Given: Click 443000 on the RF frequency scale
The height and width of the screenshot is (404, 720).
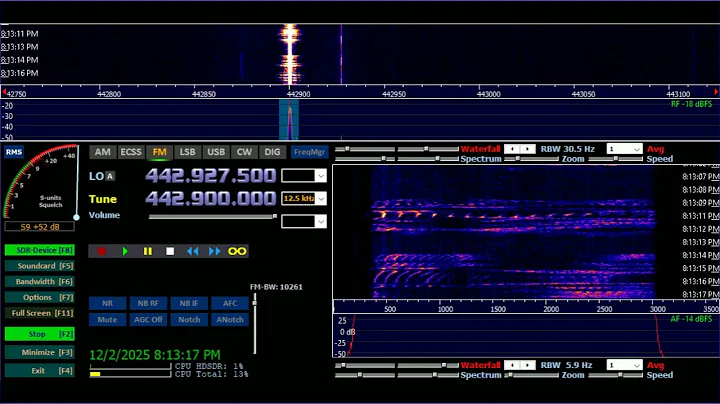Looking at the screenshot, I should tap(489, 94).
